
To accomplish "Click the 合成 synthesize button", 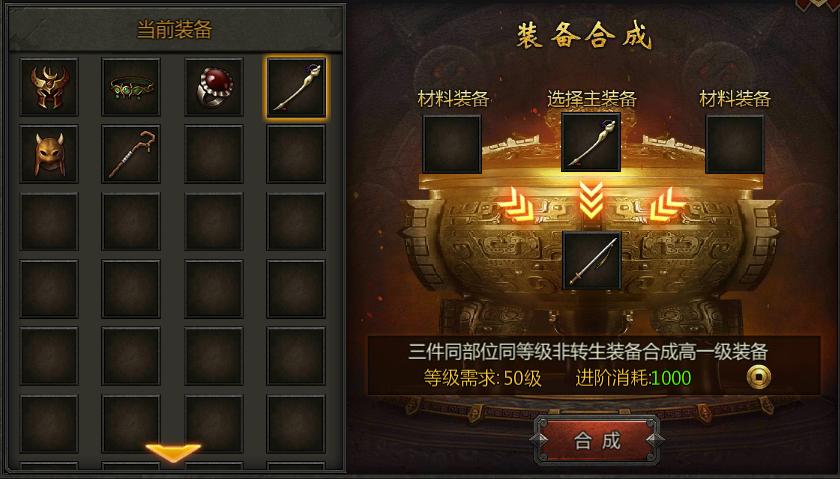I will [597, 440].
